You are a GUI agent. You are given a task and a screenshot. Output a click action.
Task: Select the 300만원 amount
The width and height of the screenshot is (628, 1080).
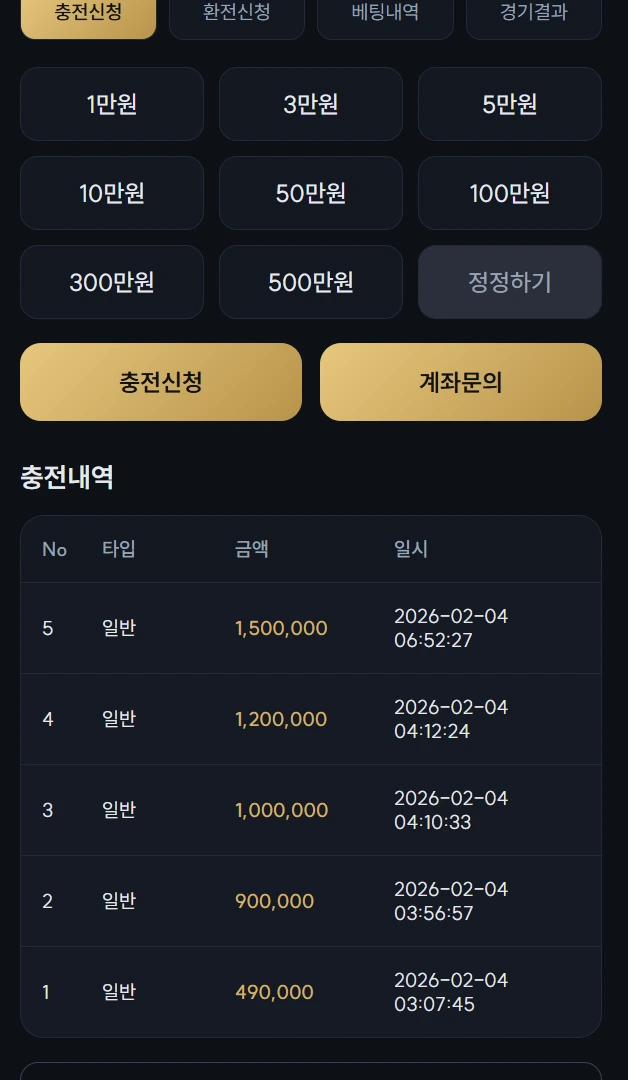(112, 282)
